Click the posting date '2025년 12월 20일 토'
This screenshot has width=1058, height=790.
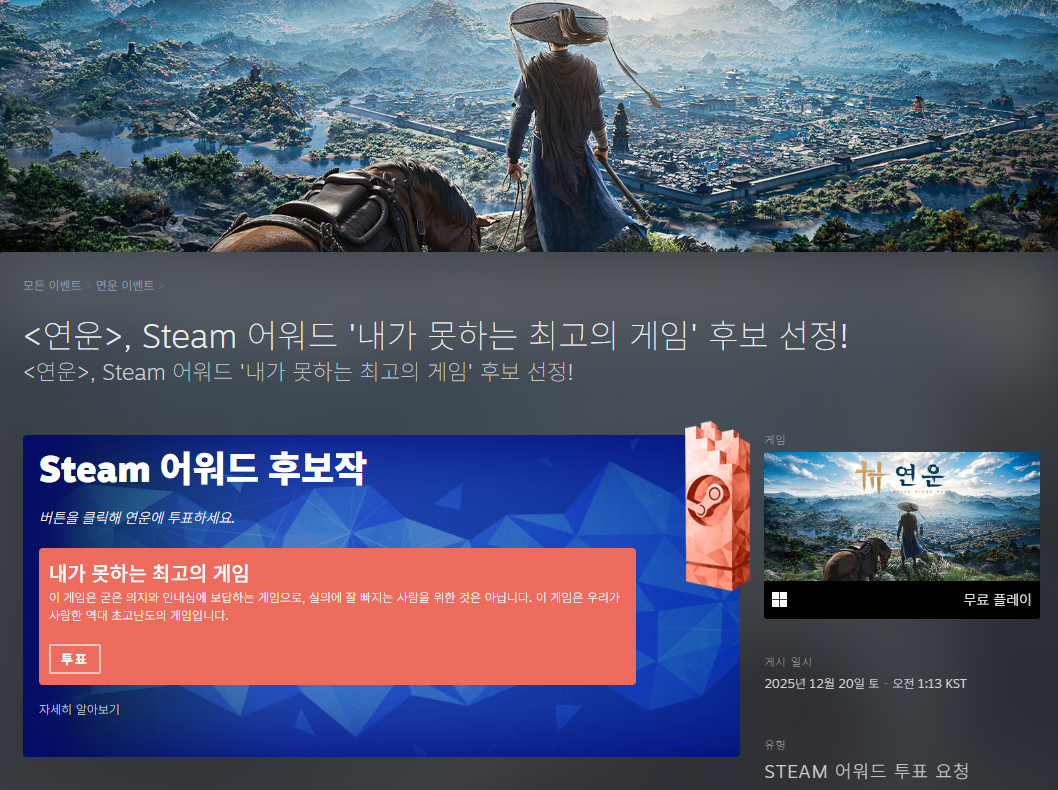click(821, 683)
